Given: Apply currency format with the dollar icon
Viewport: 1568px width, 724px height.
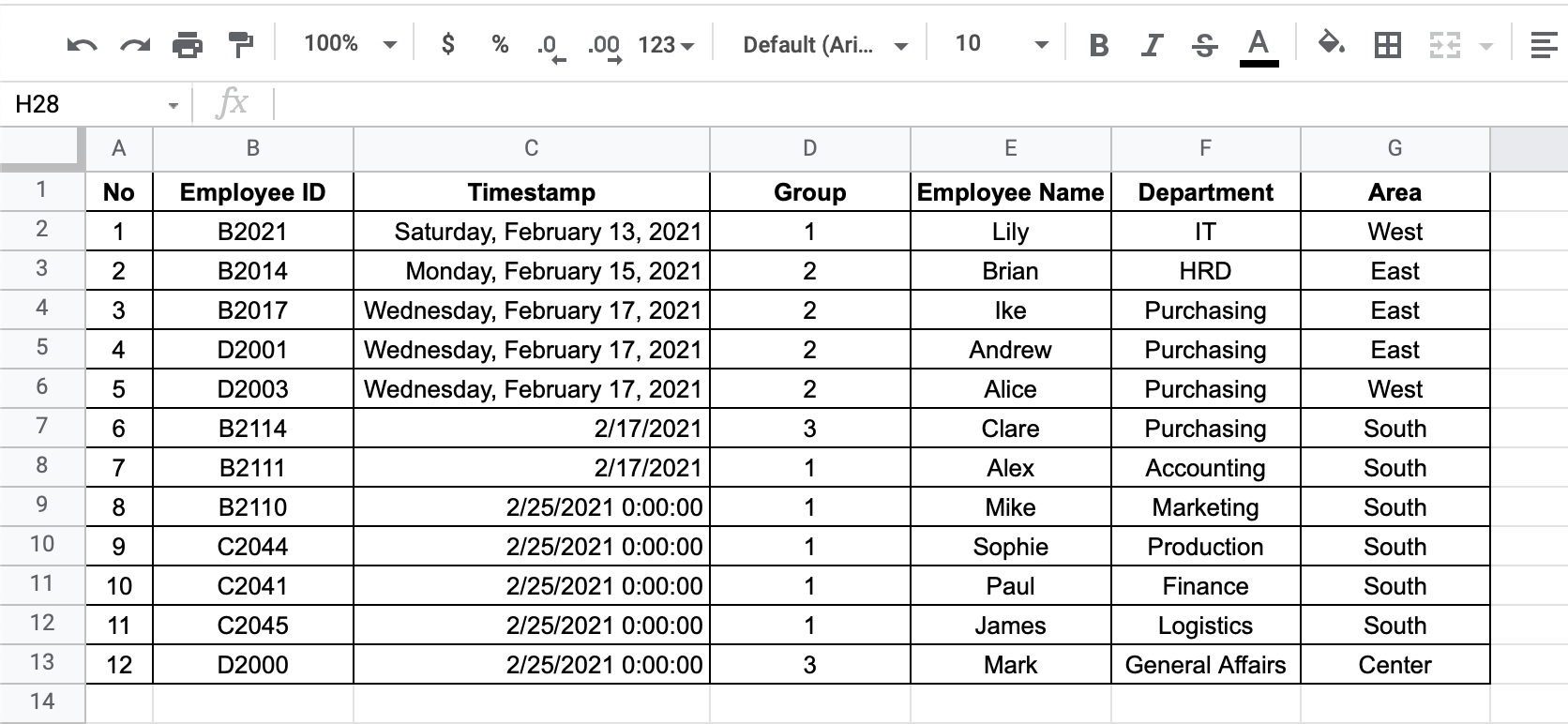Looking at the screenshot, I should [447, 43].
